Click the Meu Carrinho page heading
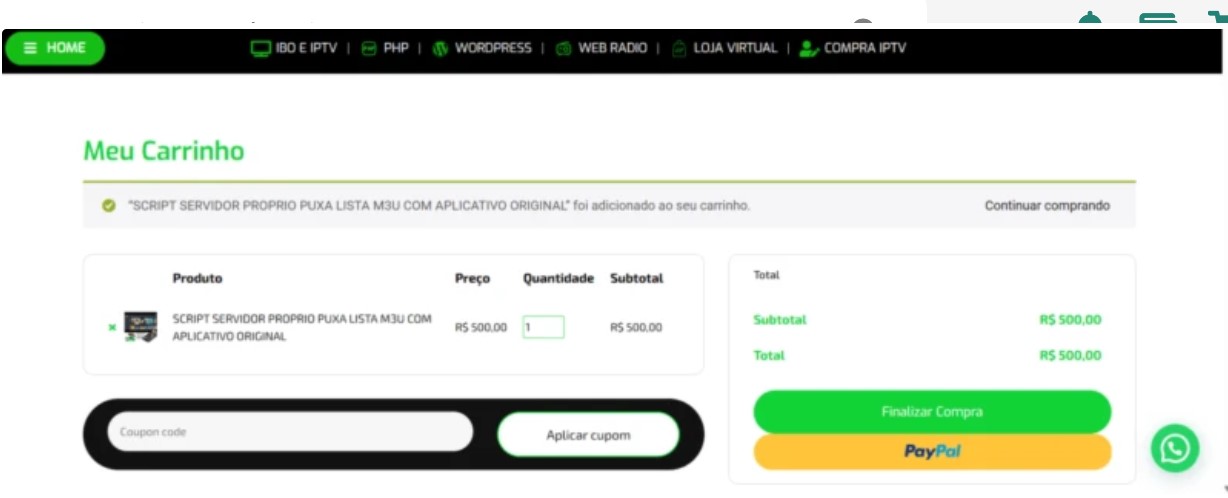The image size is (1228, 498). click(x=164, y=151)
